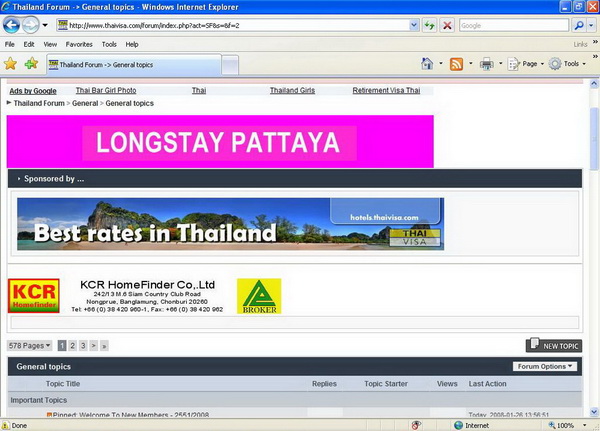Open the Tools menu in menu bar
The image size is (600, 431).
pos(109,44)
